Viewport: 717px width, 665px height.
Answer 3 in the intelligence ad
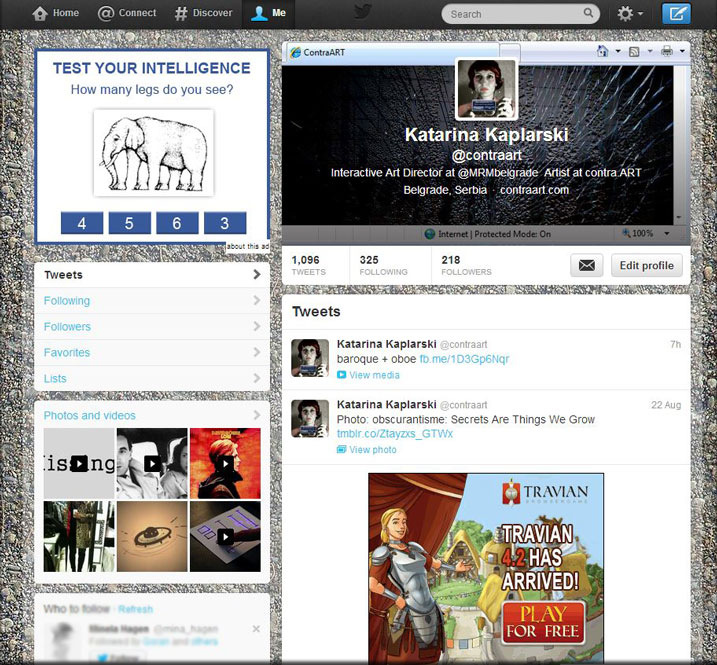[x=225, y=223]
